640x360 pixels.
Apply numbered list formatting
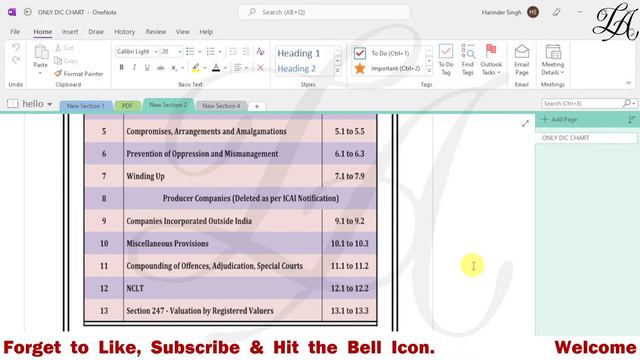pos(211,51)
